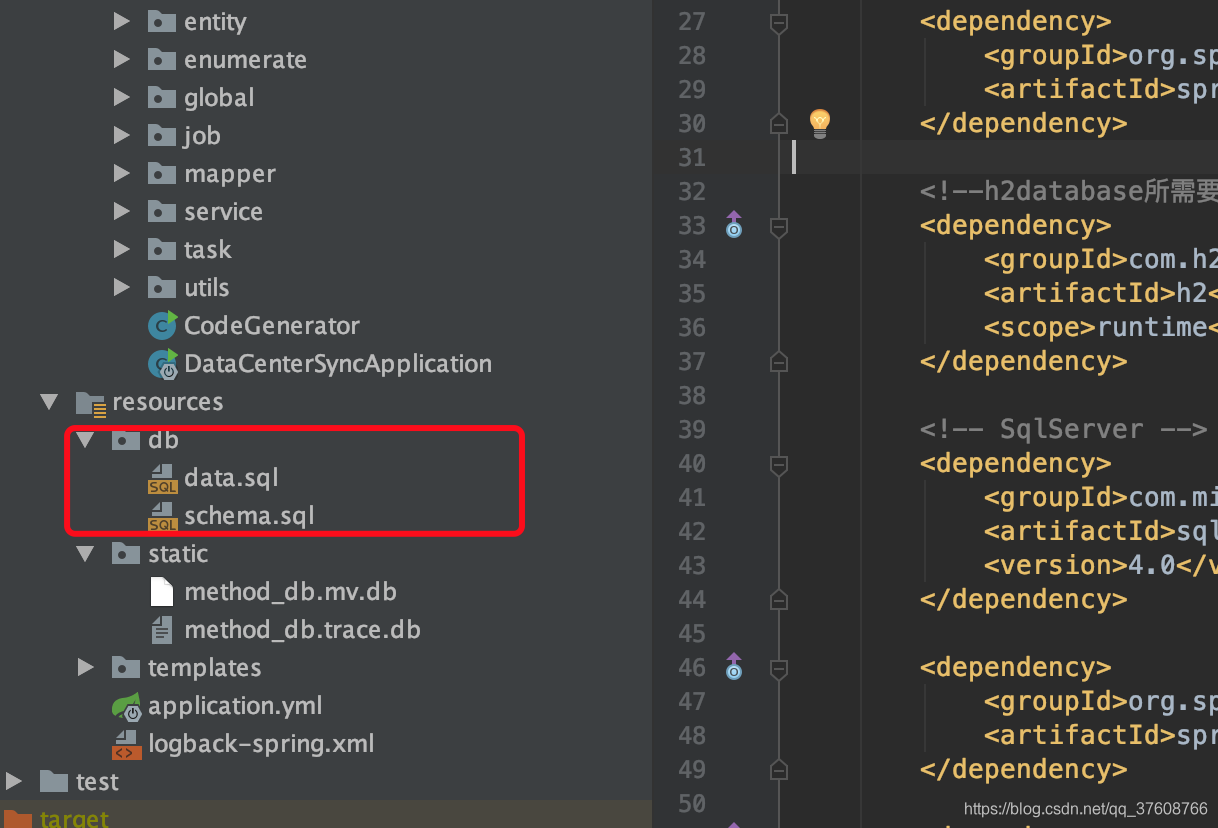Click the CodeGenerator class icon
Viewport: 1218px width, 828px height.
click(162, 325)
